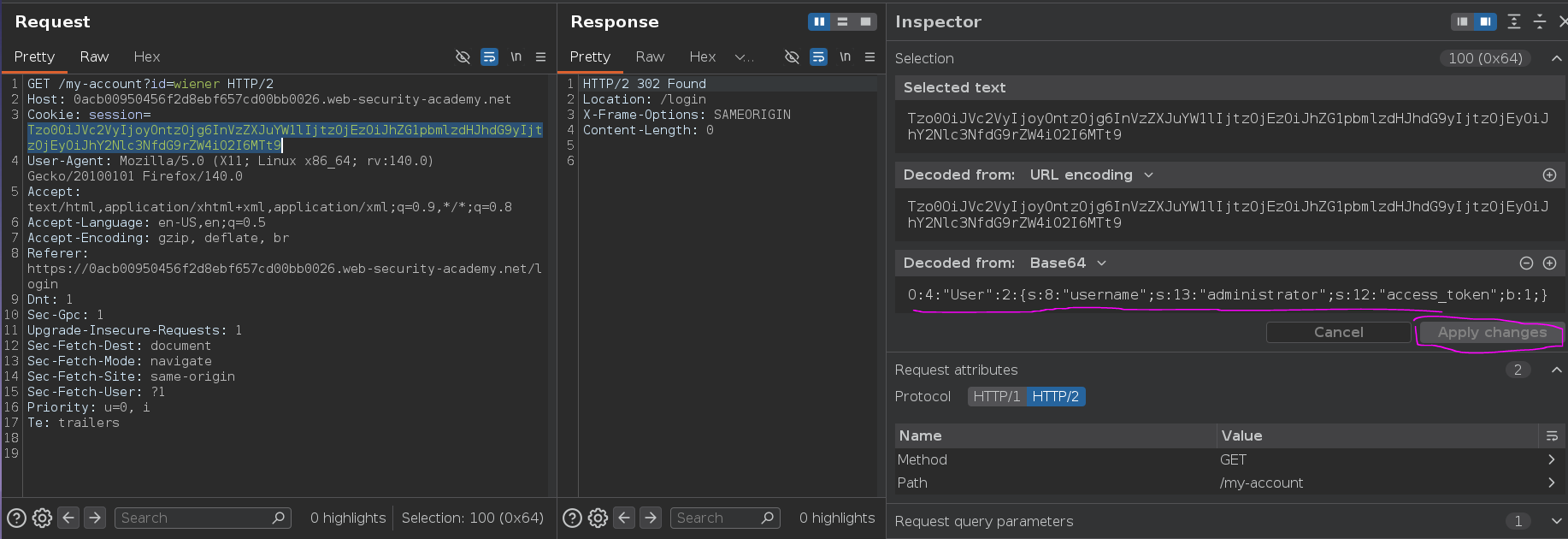This screenshot has height=539, width=1568.
Task: Switch Request view to Pretty tab
Action: [x=34, y=56]
